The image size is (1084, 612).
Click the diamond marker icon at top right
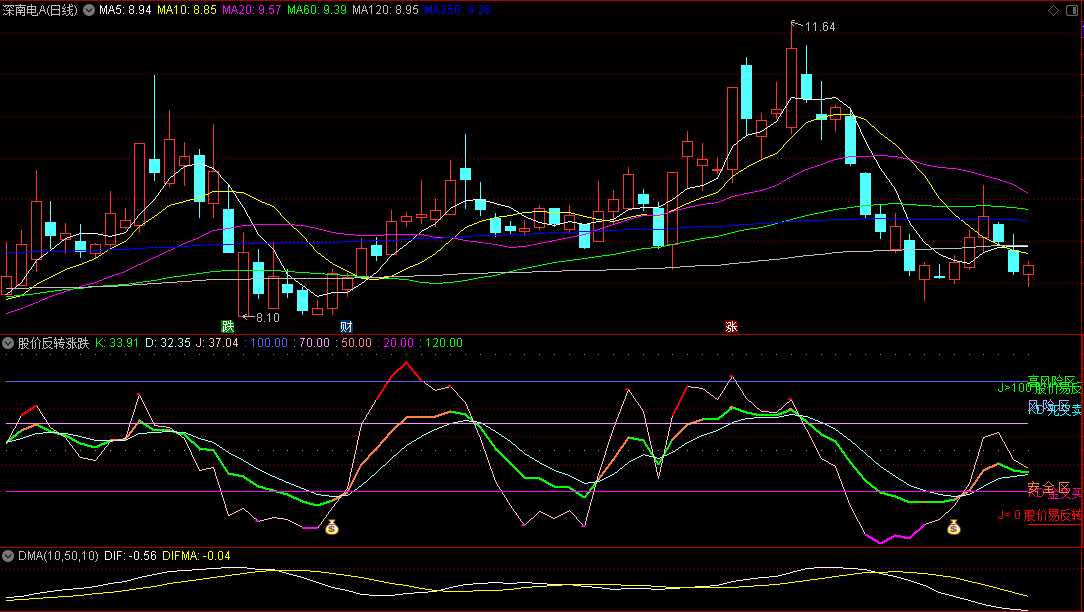click(x=1054, y=10)
